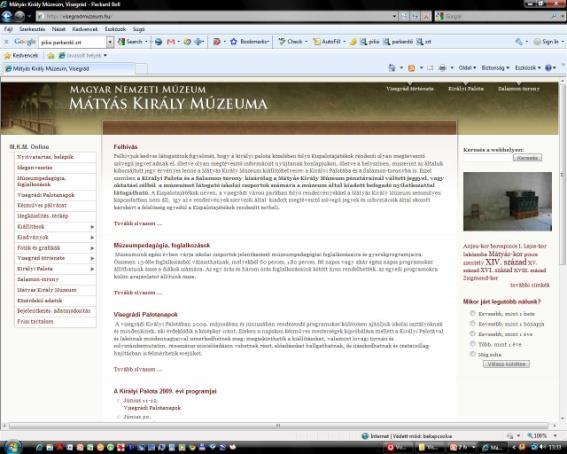Refresh the page from the address bar

coord(415,16)
